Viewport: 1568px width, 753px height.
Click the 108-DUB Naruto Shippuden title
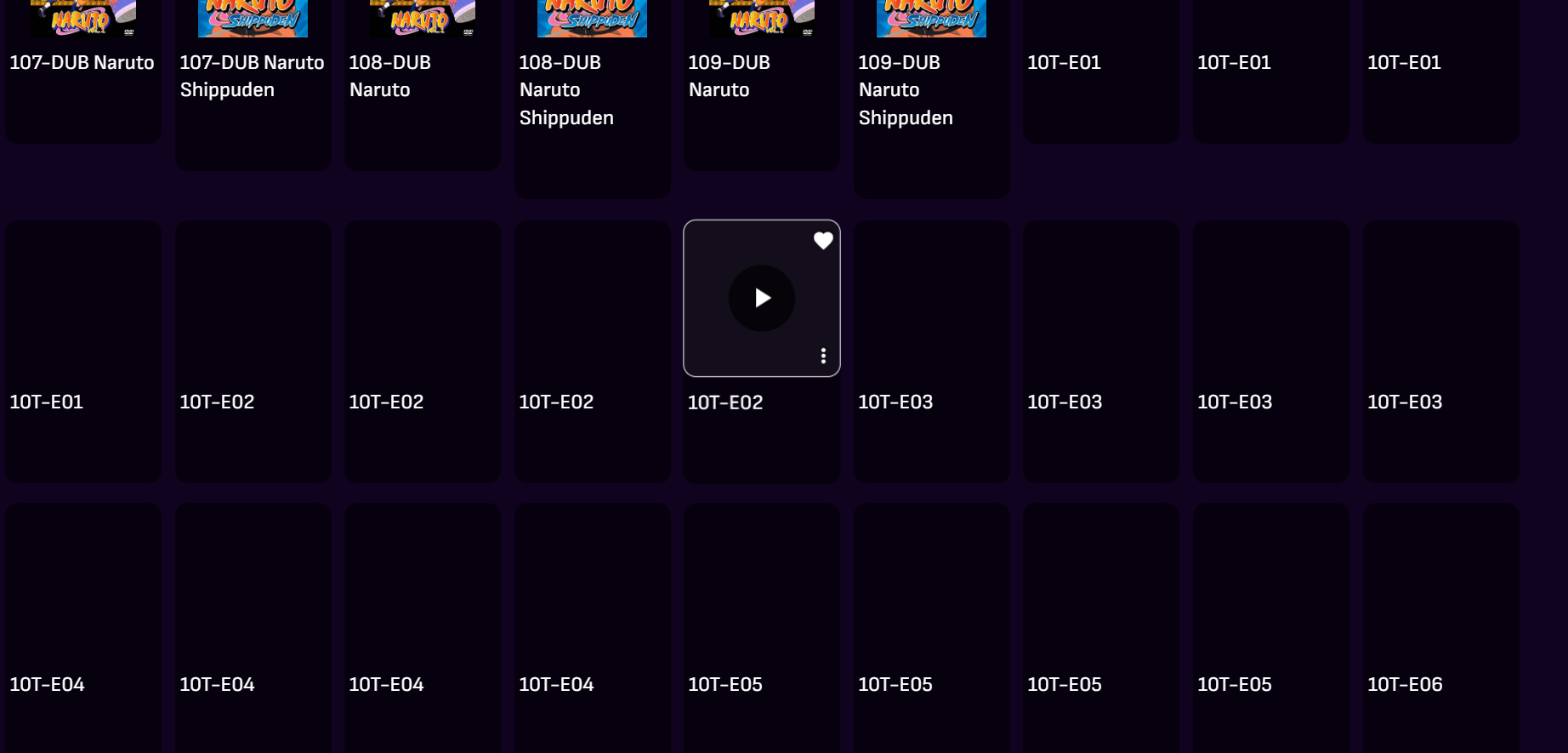tap(566, 89)
